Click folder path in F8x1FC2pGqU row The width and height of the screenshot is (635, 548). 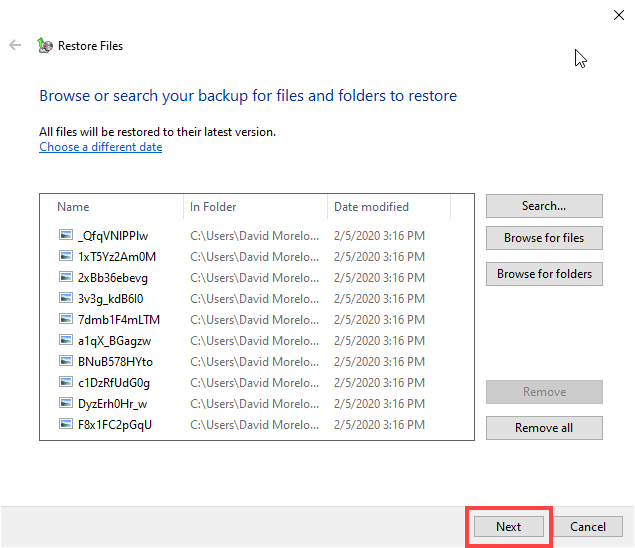point(254,425)
